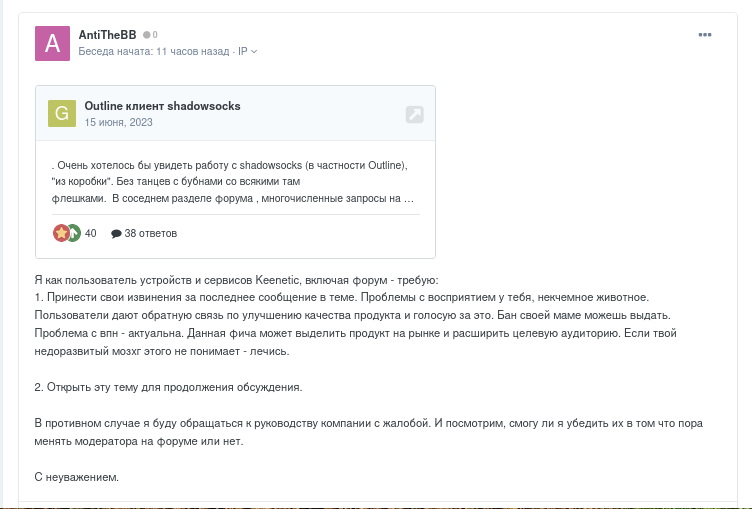Open "Outline клиент shadowsocks" topic title
752x509 pixels.
pos(163,106)
